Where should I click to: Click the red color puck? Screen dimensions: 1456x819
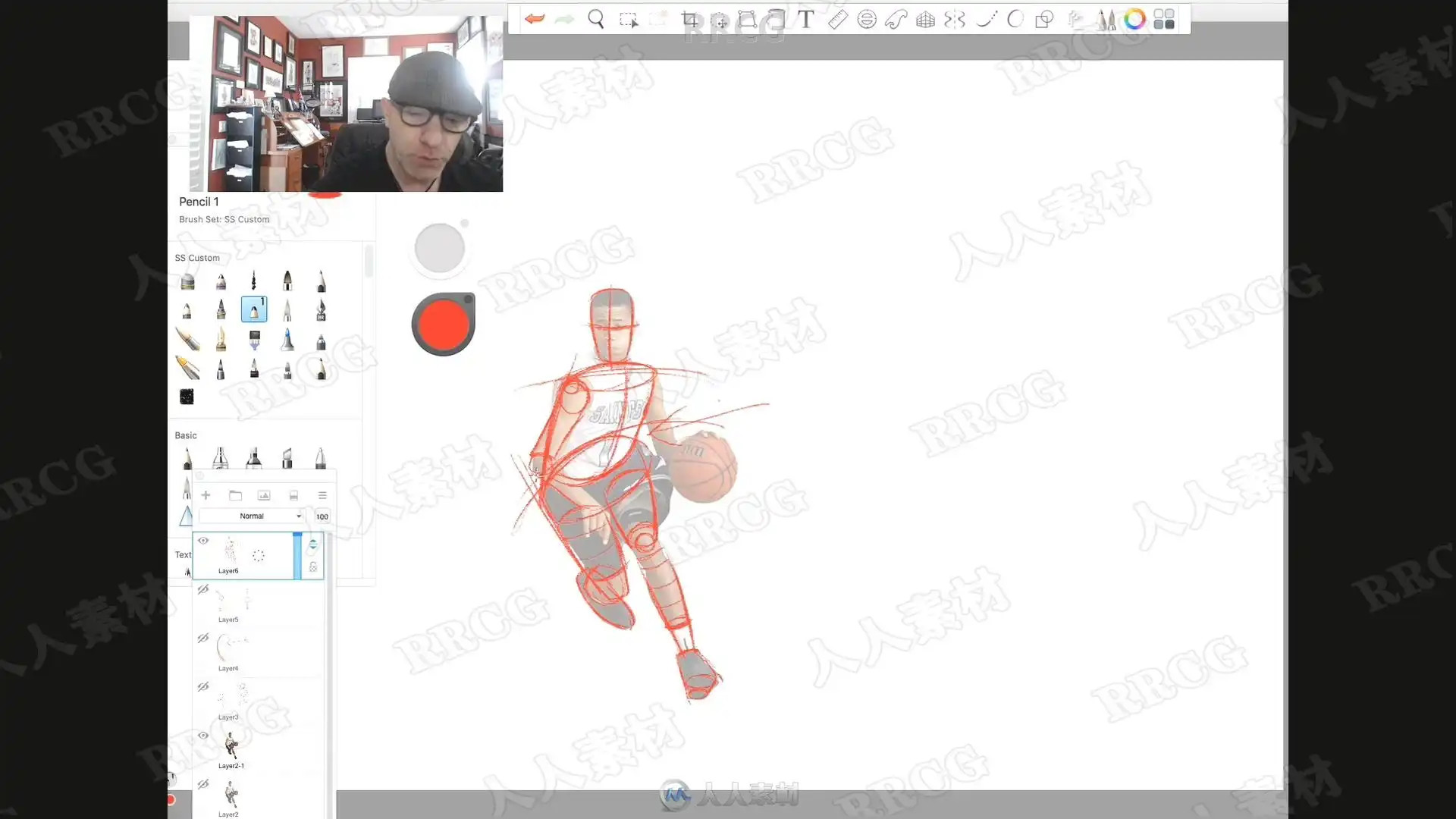click(443, 325)
